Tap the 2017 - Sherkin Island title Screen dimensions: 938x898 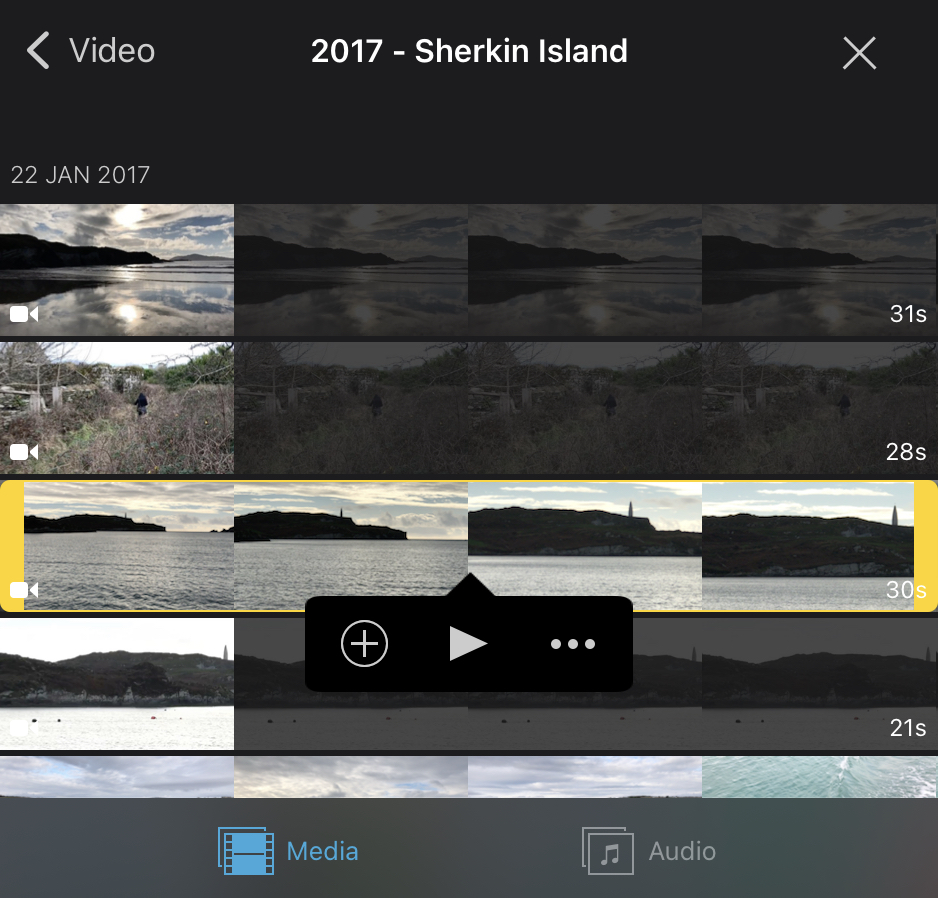pos(469,51)
